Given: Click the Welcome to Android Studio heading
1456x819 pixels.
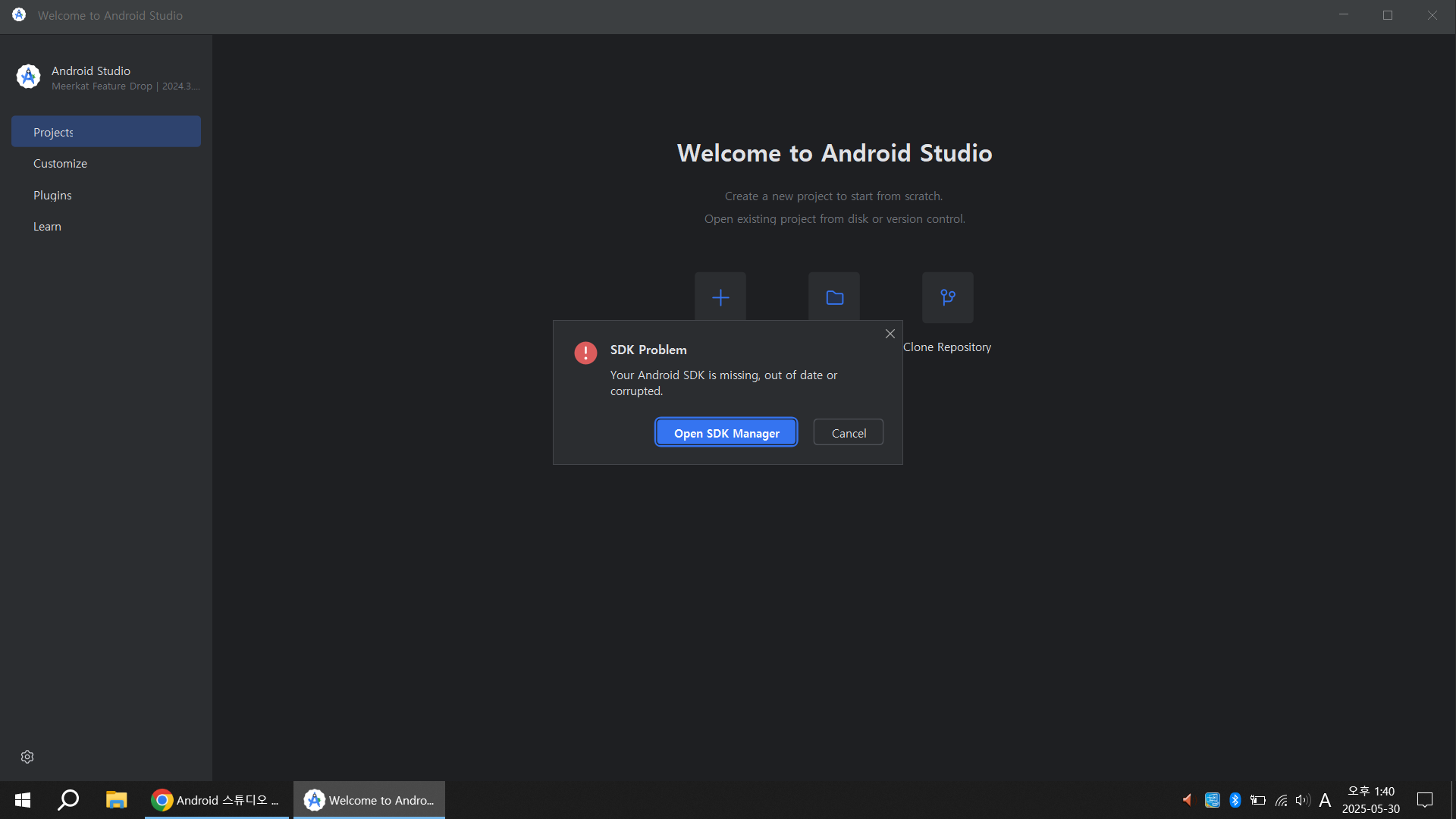Looking at the screenshot, I should [x=834, y=153].
